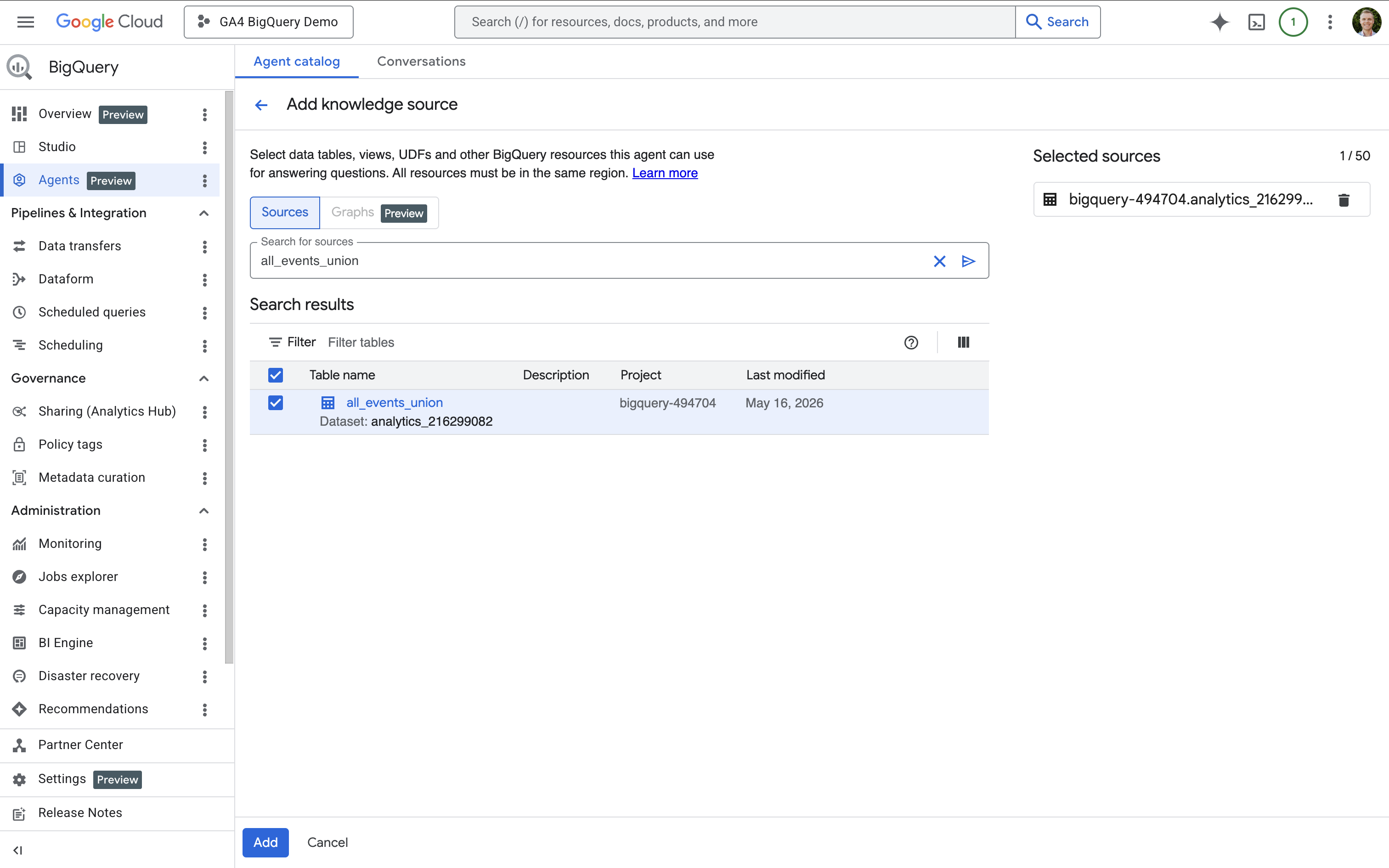Click the Add button
Image resolution: width=1389 pixels, height=868 pixels.
(265, 842)
